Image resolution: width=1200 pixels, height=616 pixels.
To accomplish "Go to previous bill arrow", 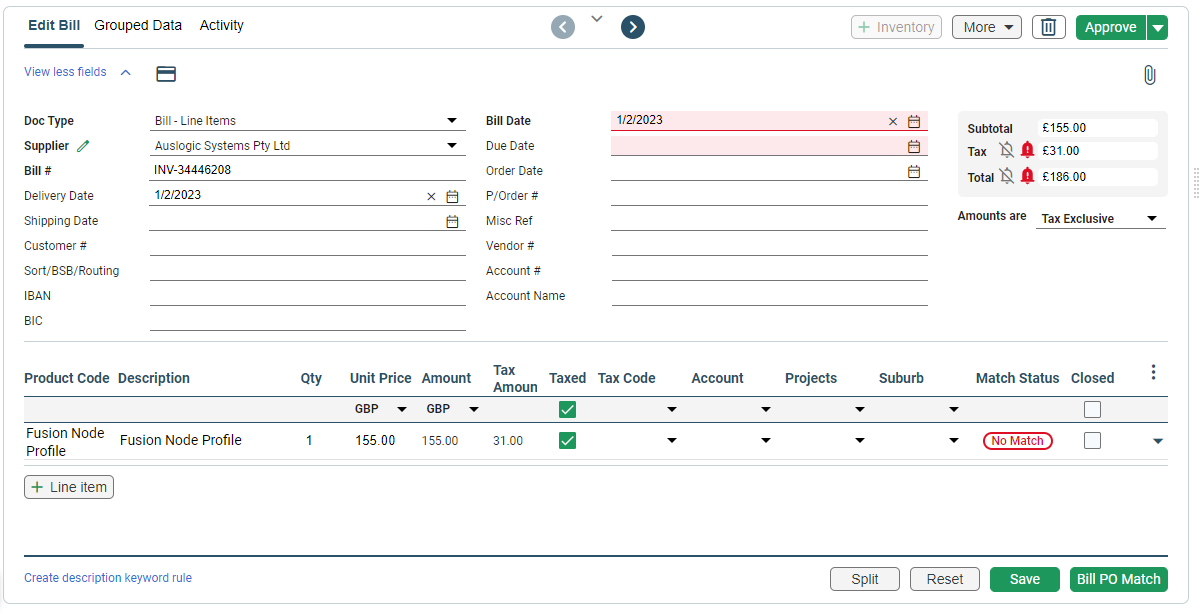I will [x=563, y=27].
